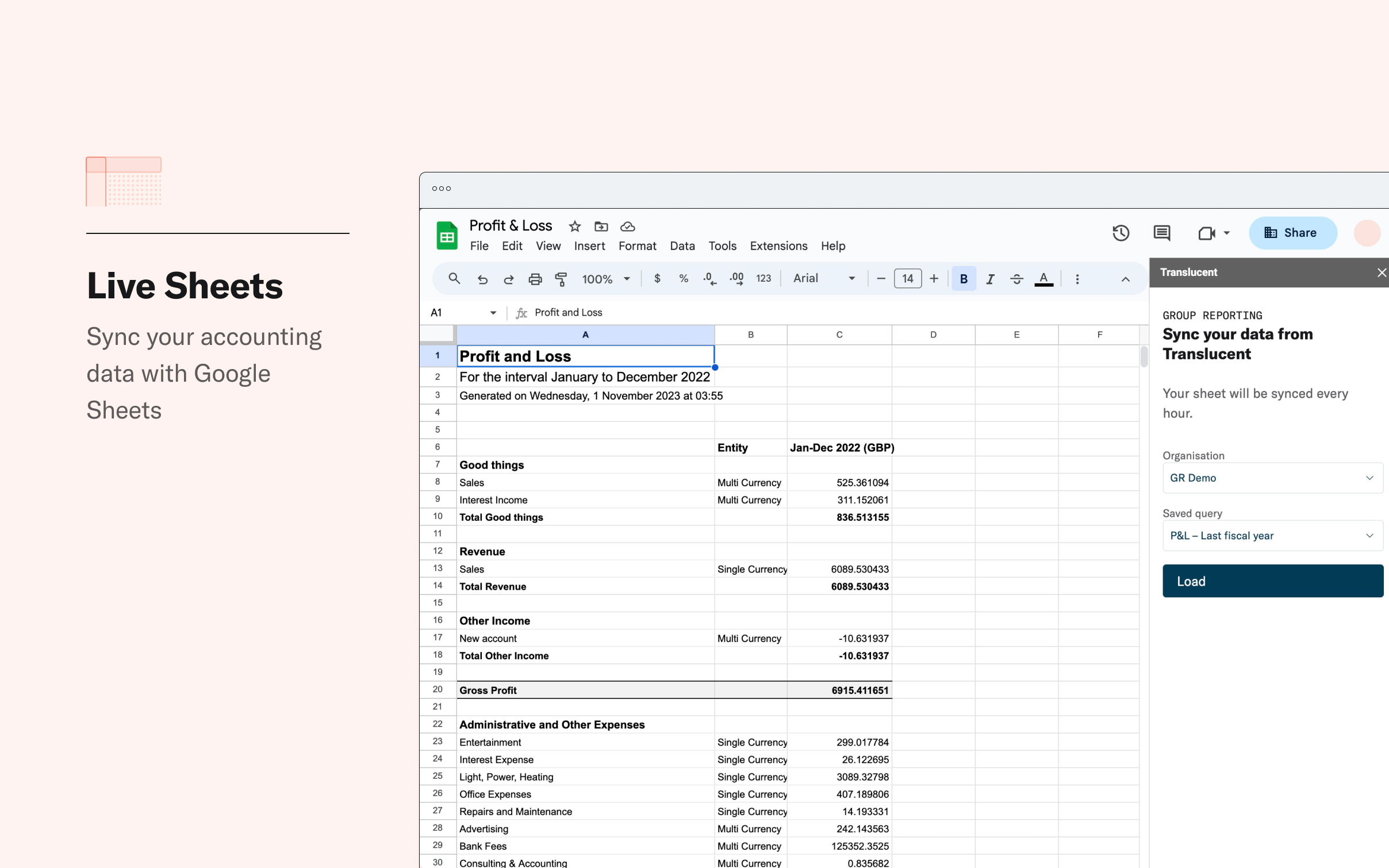This screenshot has width=1389, height=868.
Task: Increase decimal places
Action: click(x=736, y=279)
